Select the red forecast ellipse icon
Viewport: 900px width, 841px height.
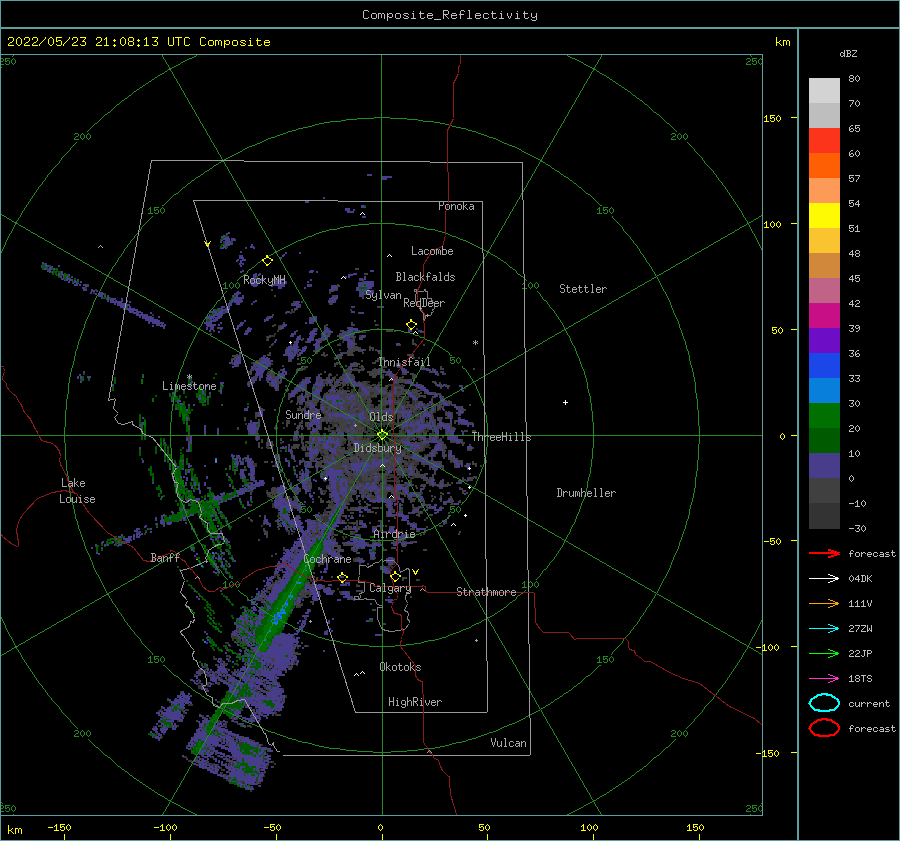coord(824,728)
